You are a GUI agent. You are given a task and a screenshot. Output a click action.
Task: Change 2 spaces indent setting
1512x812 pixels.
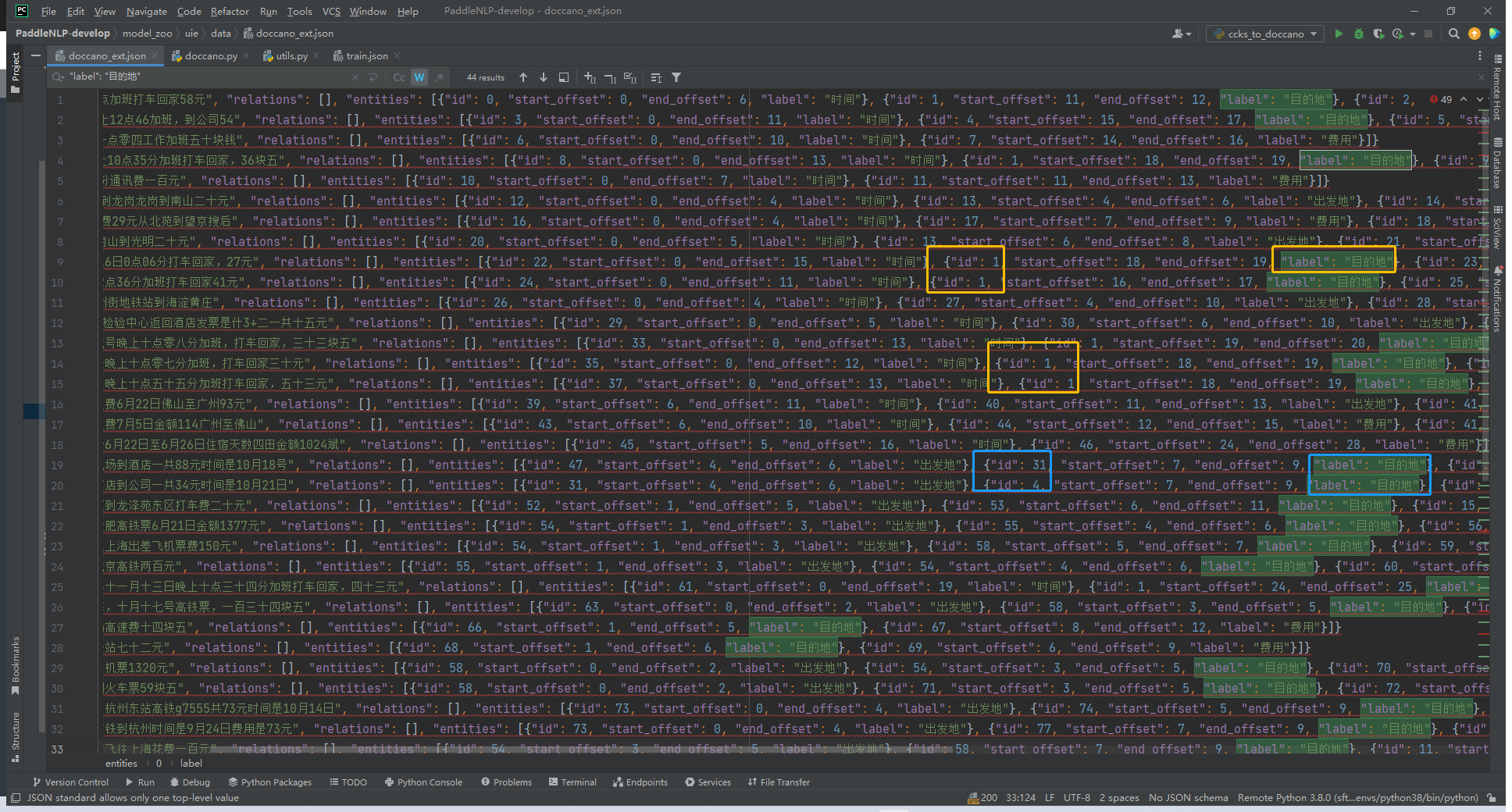pyautogui.click(x=1119, y=798)
